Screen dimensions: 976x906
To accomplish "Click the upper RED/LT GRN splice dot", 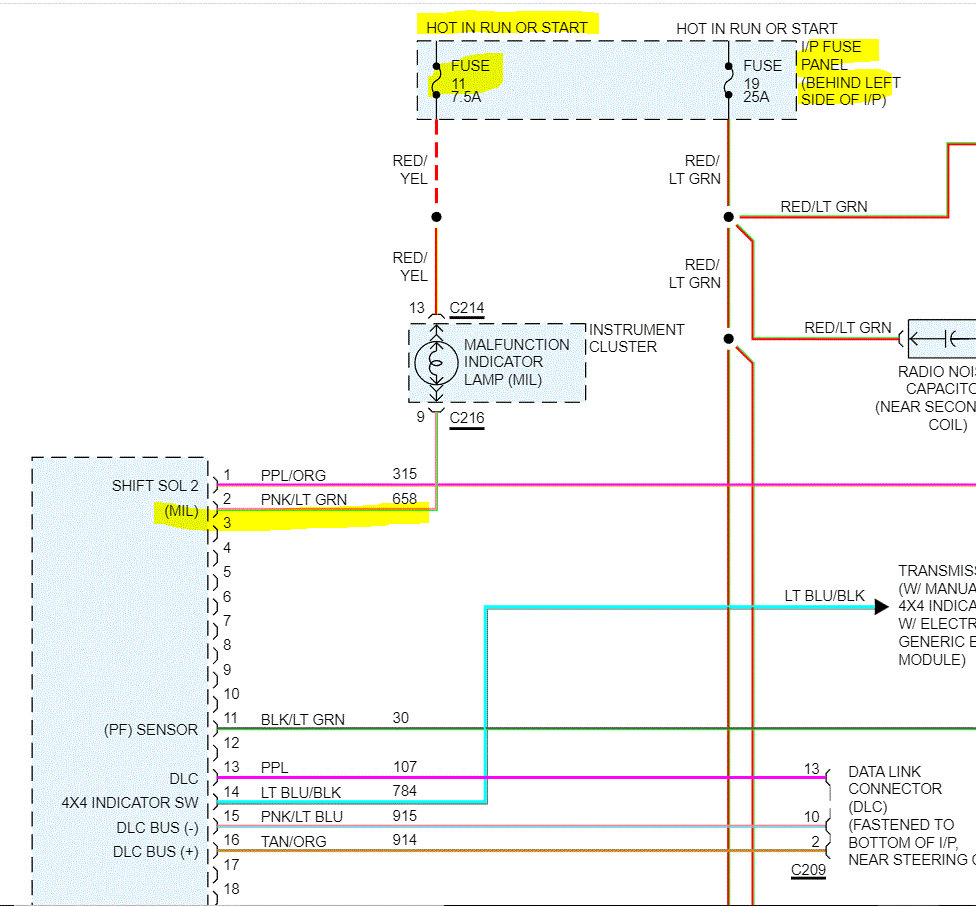I will [x=728, y=217].
